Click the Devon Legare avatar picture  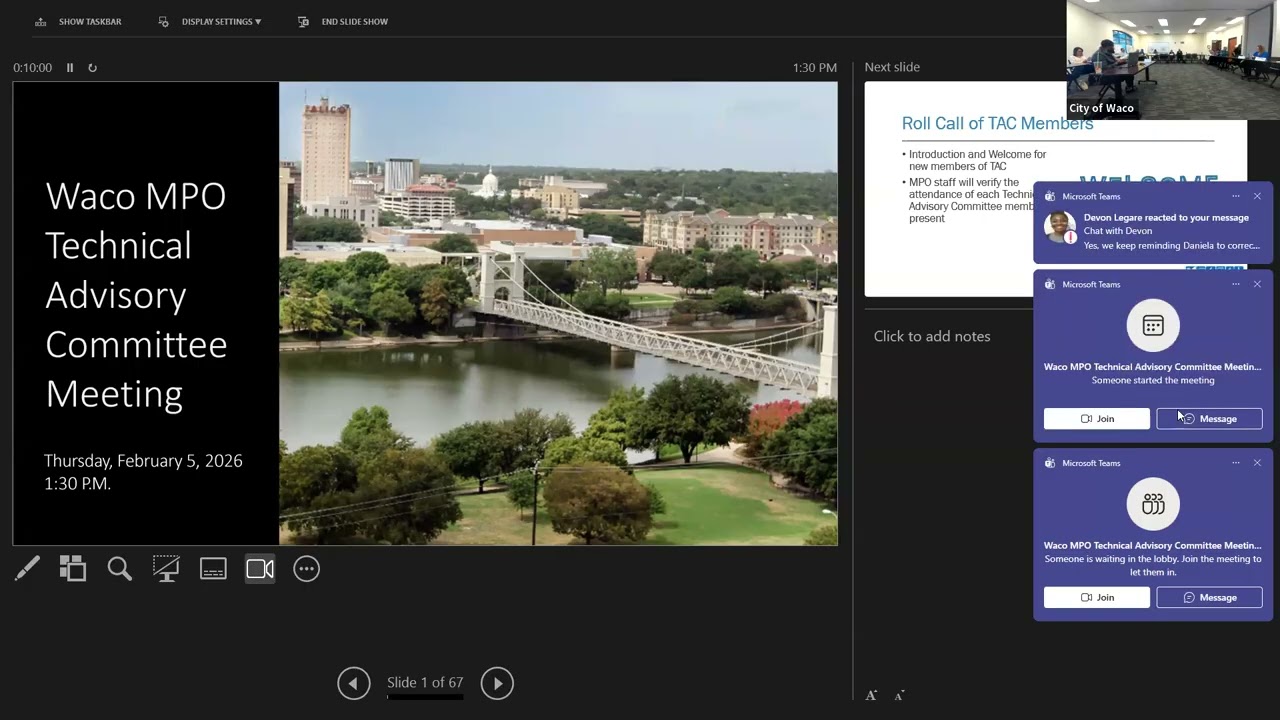click(x=1060, y=227)
